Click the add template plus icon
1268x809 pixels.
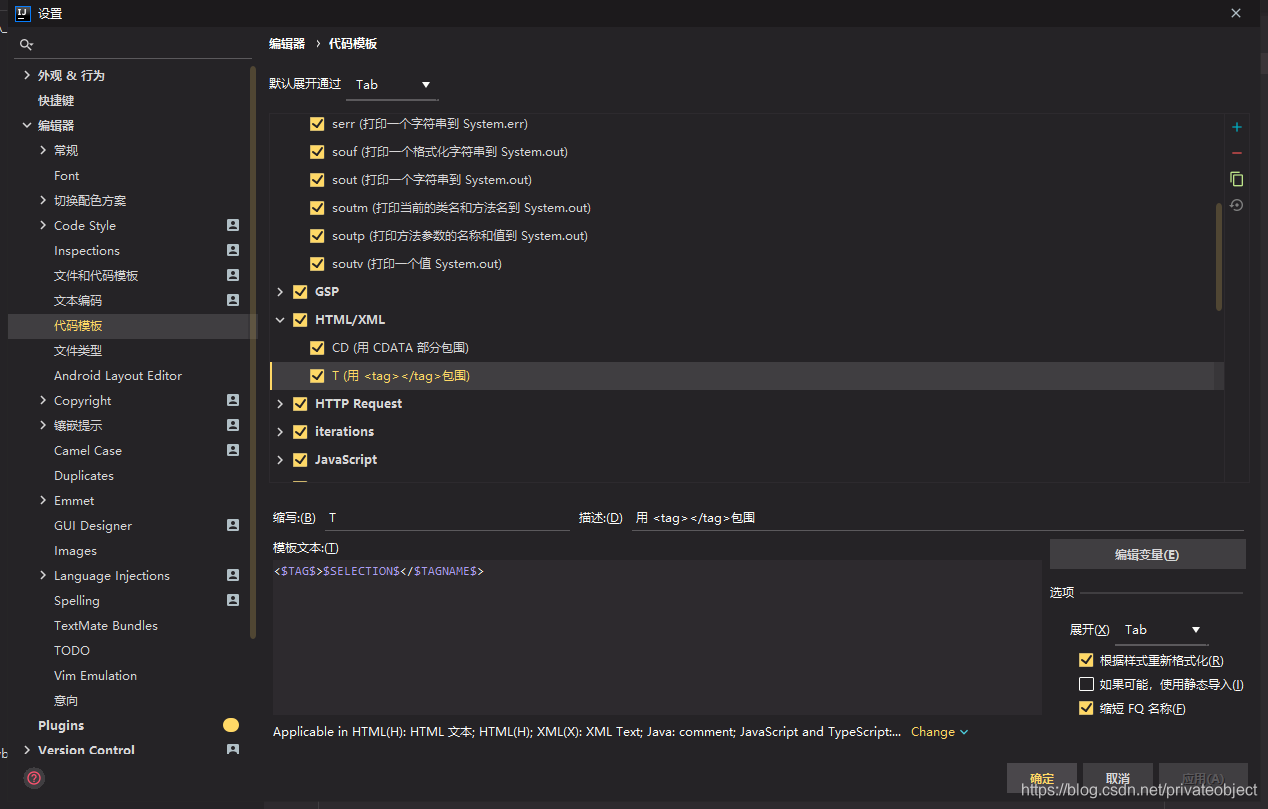[1237, 127]
